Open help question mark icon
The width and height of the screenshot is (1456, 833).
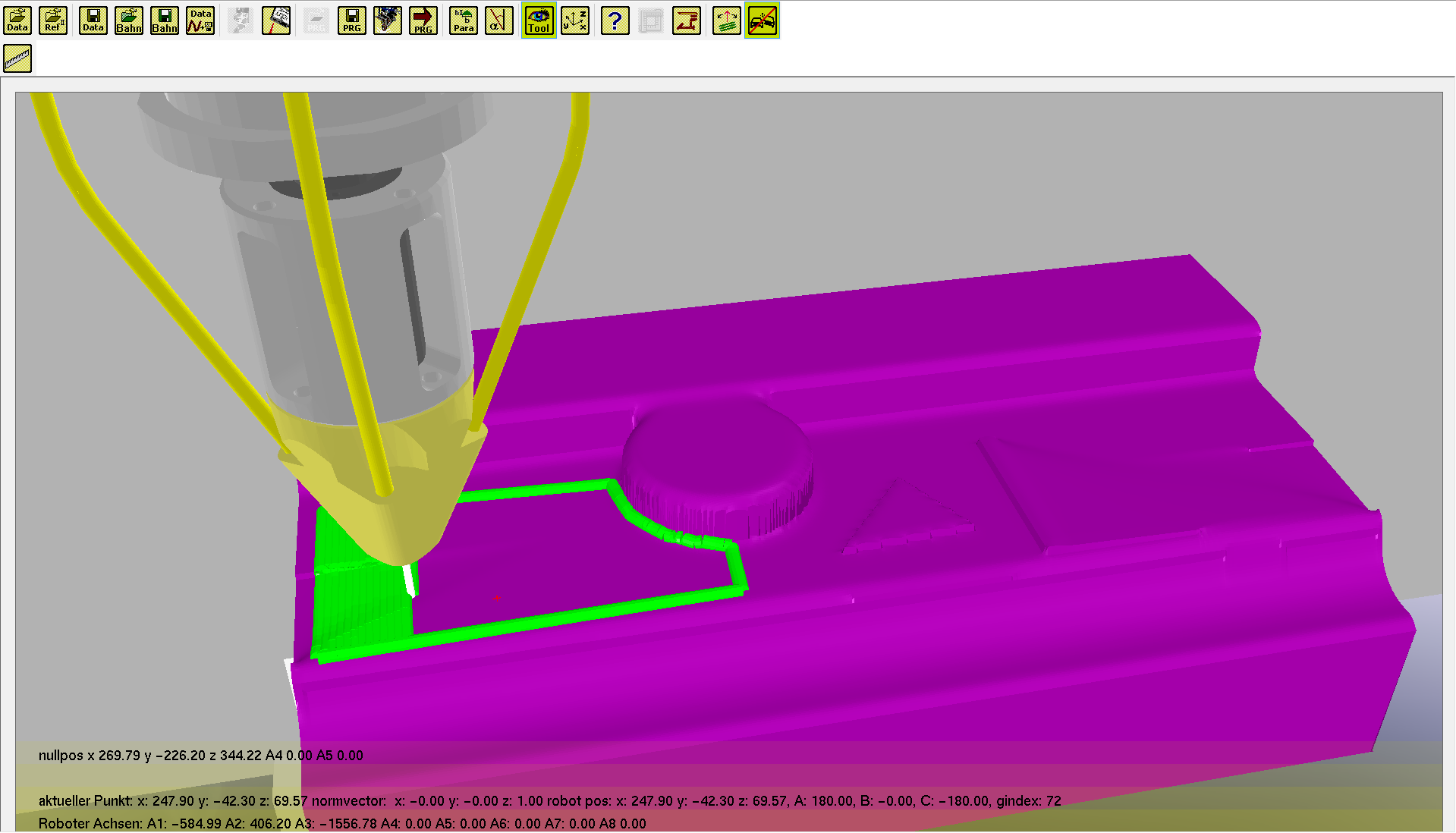615,20
